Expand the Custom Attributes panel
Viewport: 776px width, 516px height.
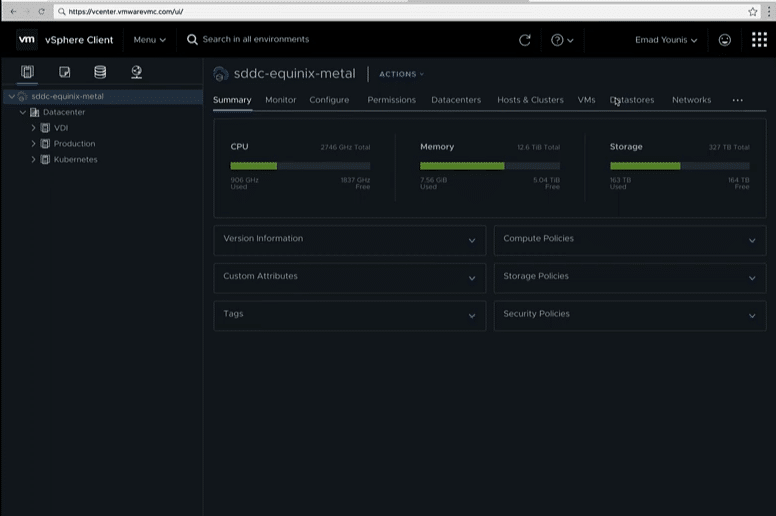472,279
